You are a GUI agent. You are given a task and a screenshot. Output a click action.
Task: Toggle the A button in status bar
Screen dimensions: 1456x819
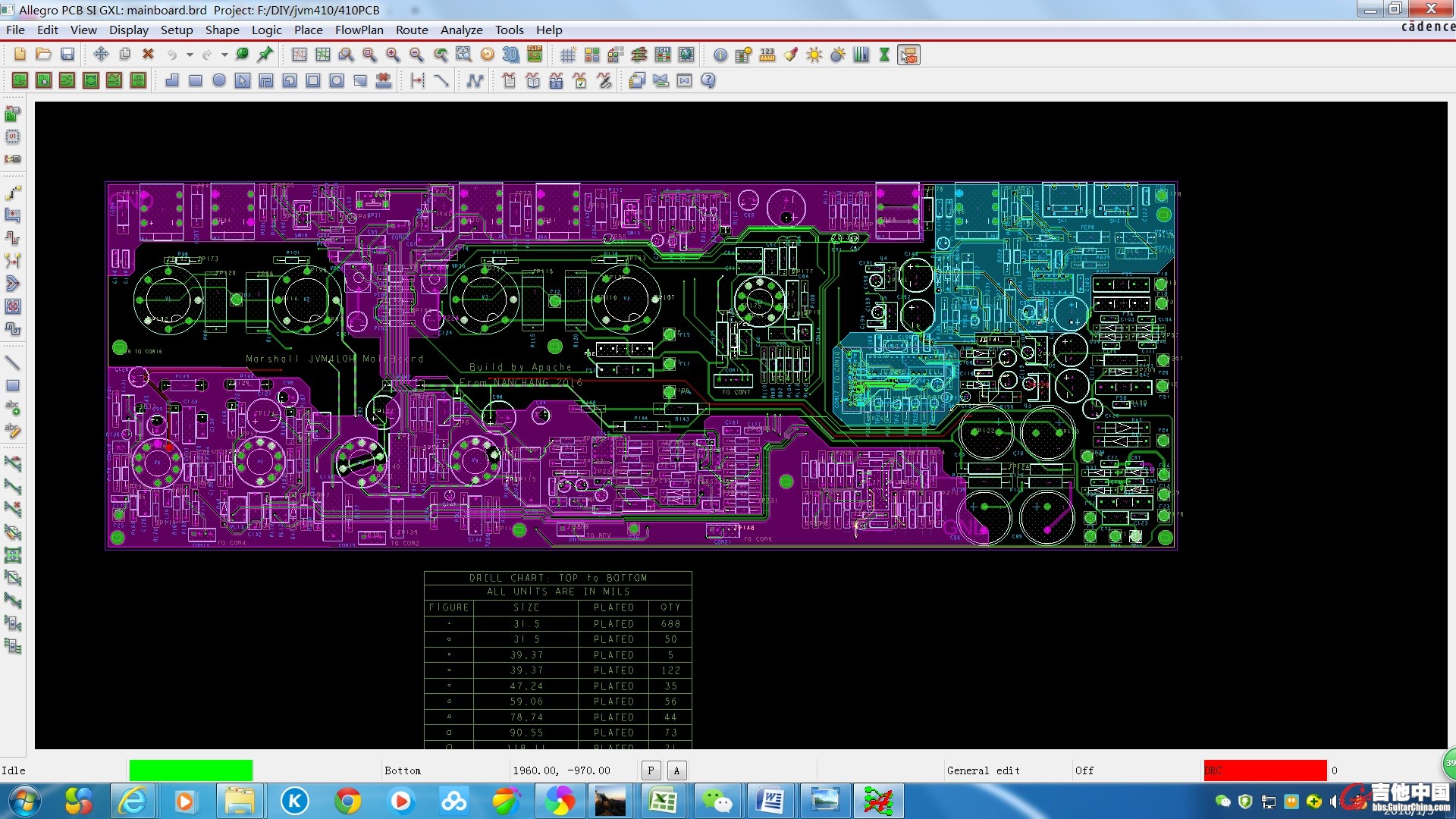(676, 770)
